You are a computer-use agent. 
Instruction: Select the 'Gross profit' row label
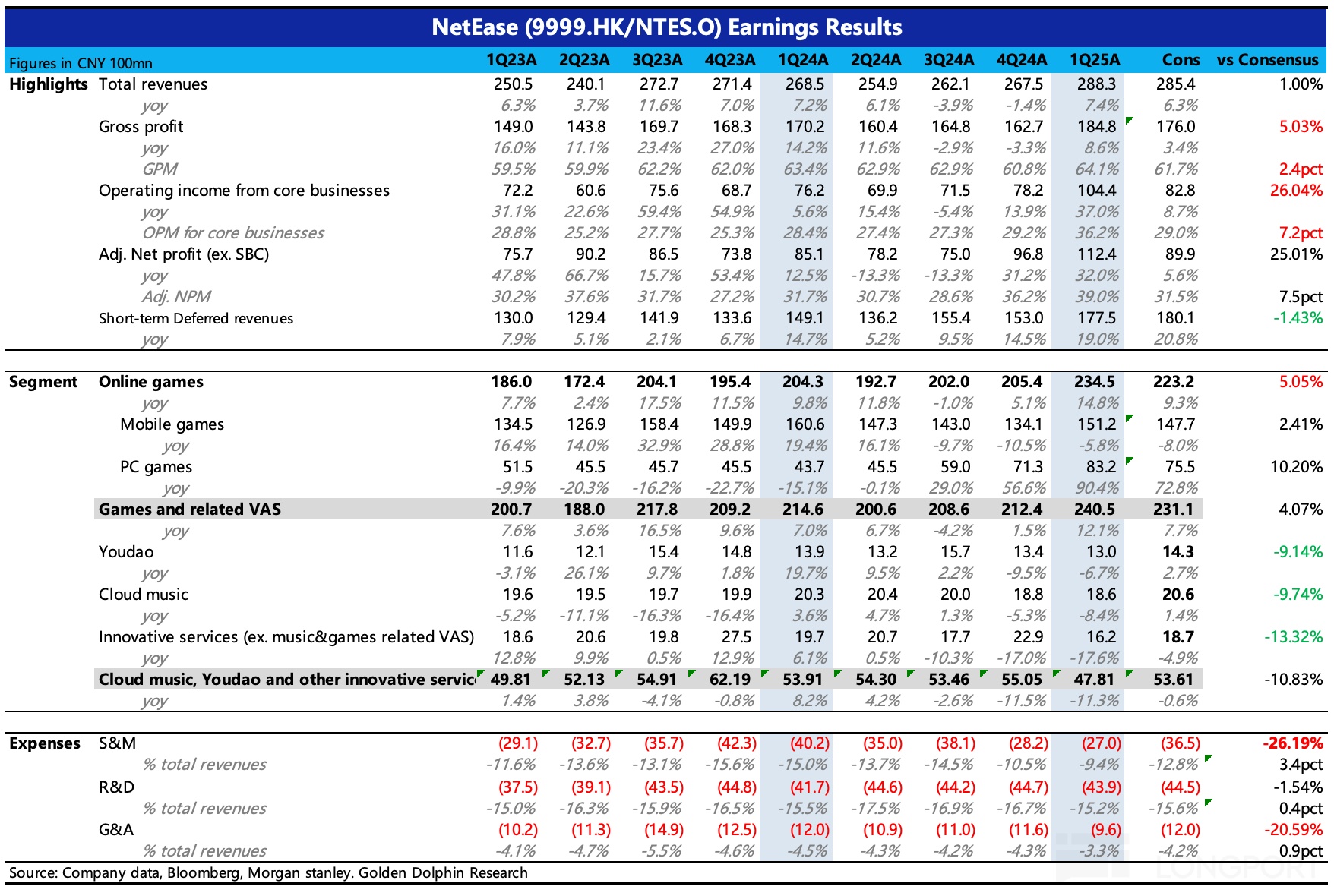tap(141, 127)
